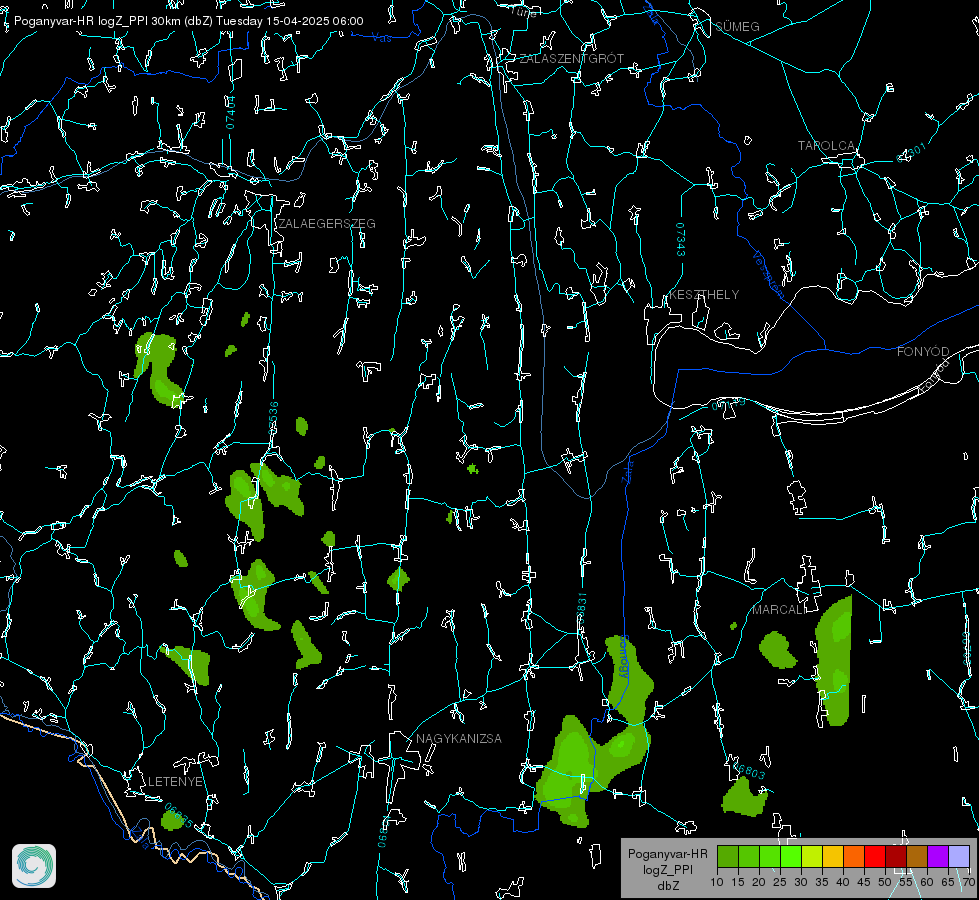Click the legend 'logZ_PPI' label
The height and width of the screenshot is (900, 979).
[x=667, y=869]
